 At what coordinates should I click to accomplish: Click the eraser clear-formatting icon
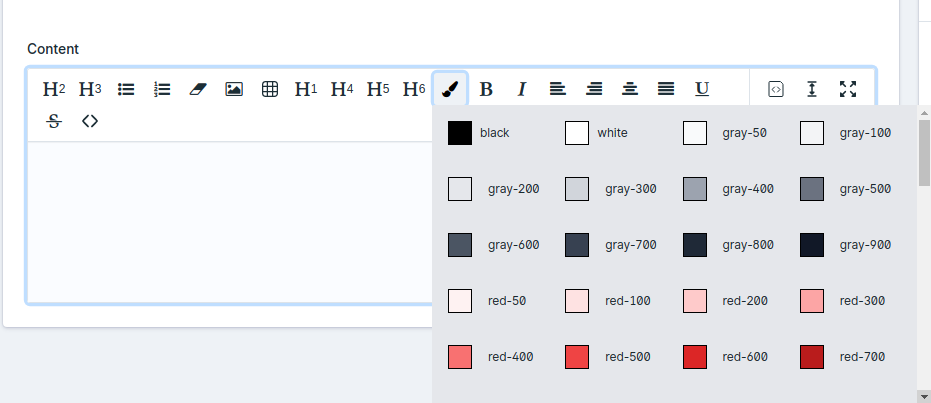(198, 89)
